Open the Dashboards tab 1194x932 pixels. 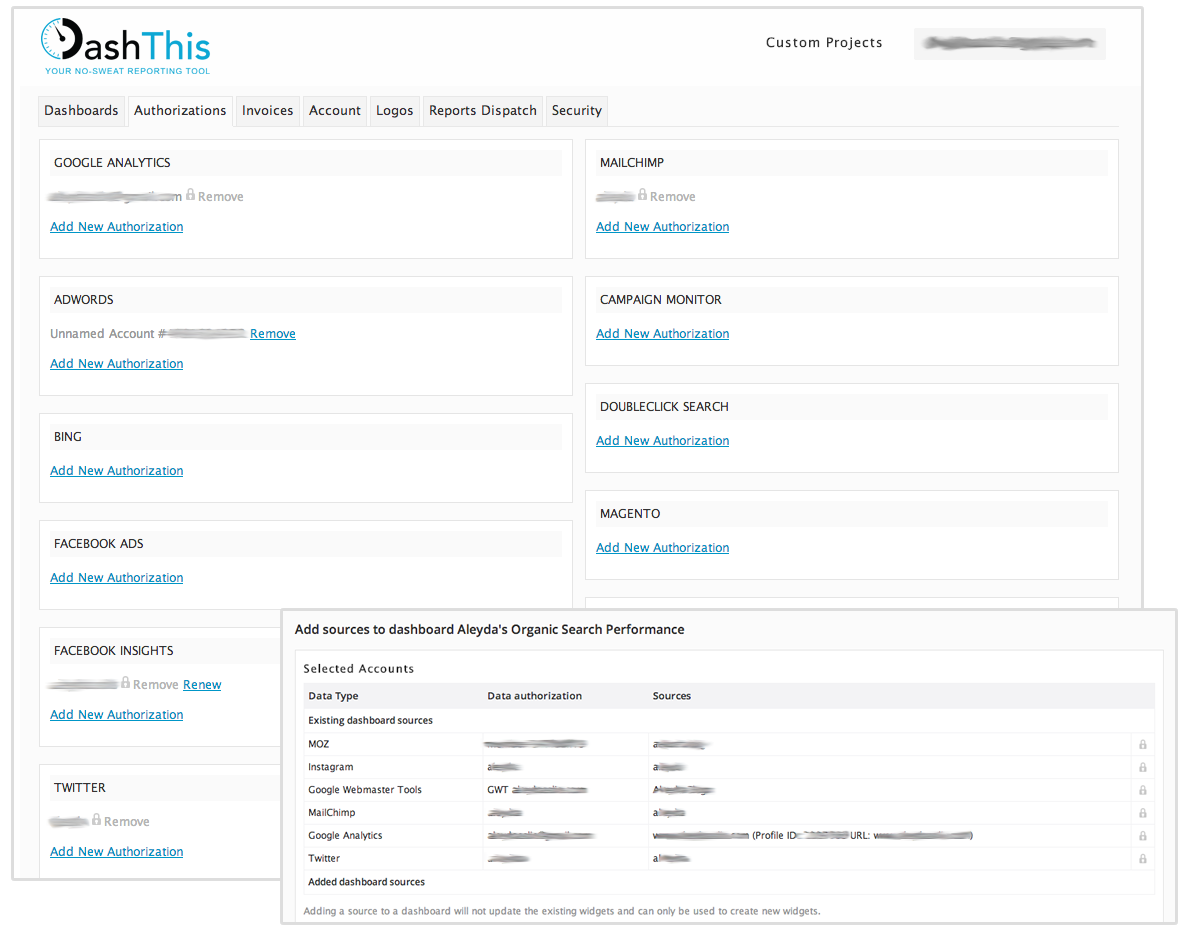(81, 110)
